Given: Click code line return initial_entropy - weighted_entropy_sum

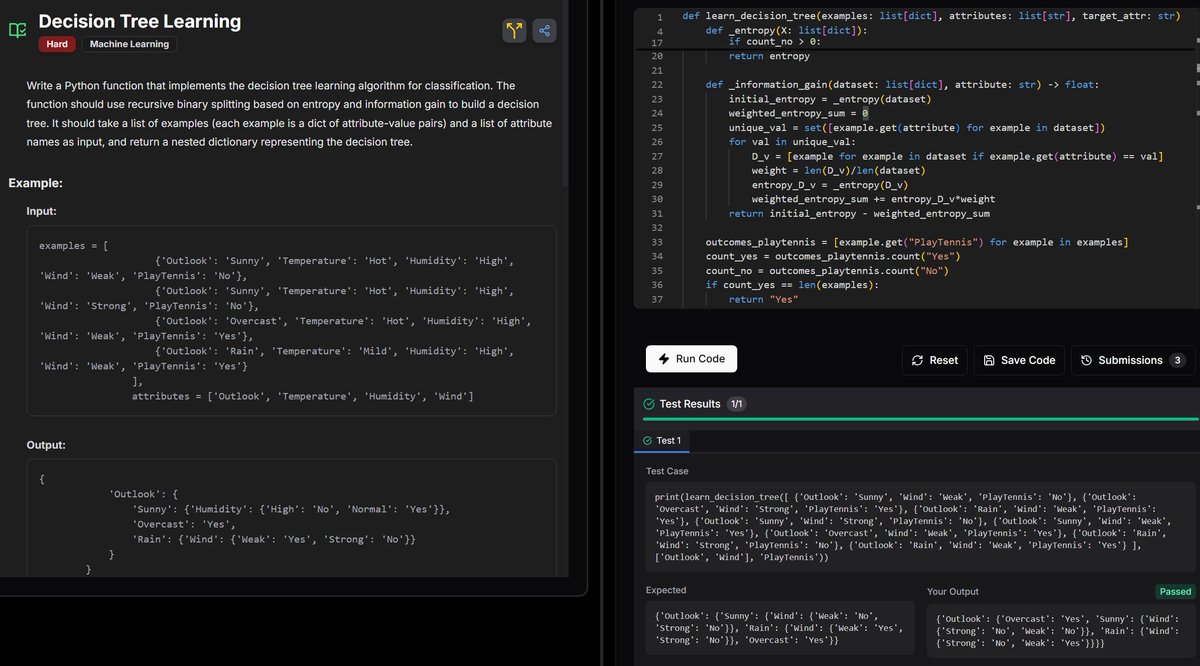Looking at the screenshot, I should 859,214.
